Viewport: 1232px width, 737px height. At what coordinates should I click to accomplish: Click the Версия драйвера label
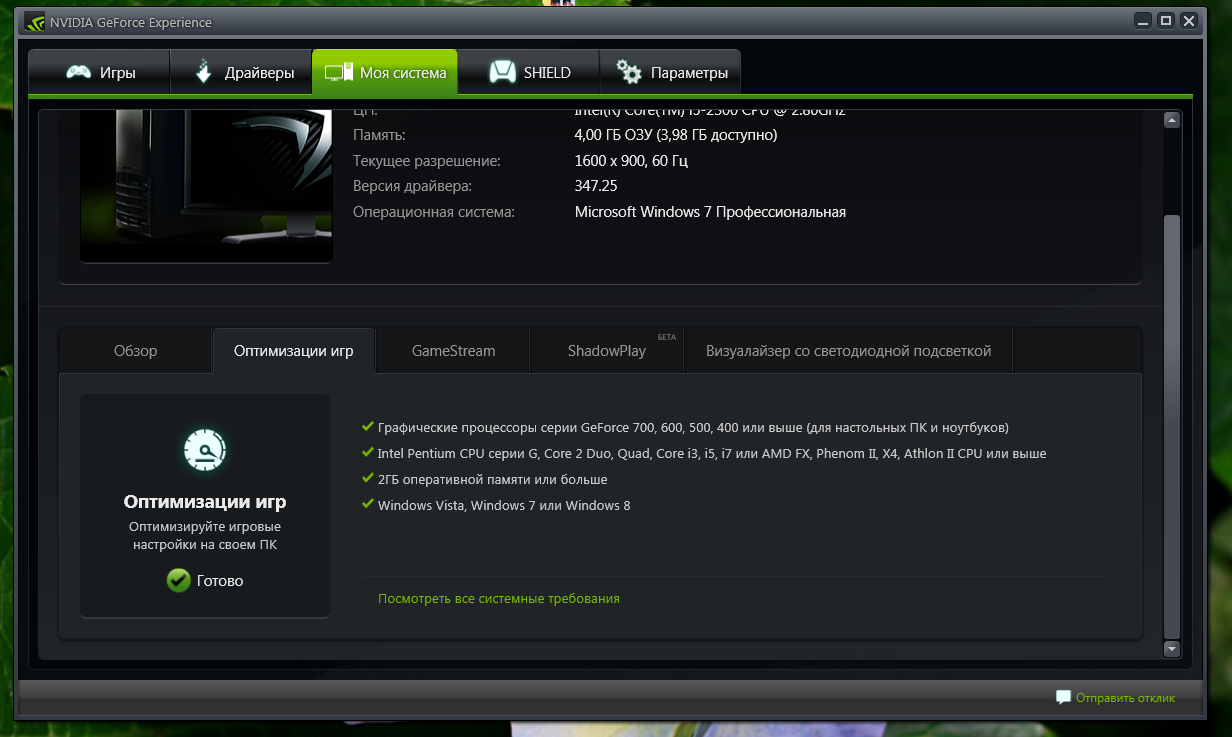[x=412, y=186]
